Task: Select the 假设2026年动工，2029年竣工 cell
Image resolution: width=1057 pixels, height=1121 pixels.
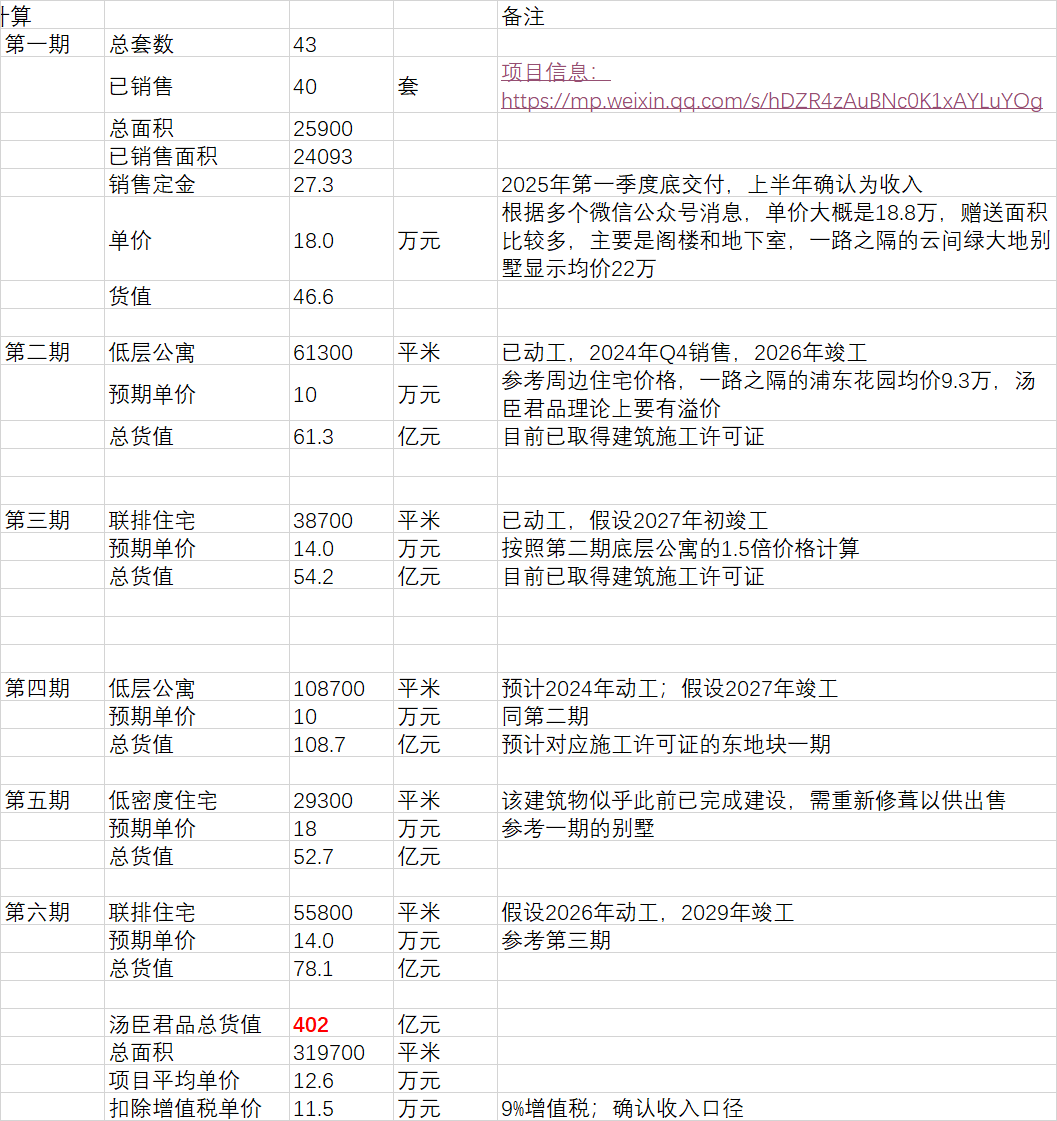Action: 777,911
